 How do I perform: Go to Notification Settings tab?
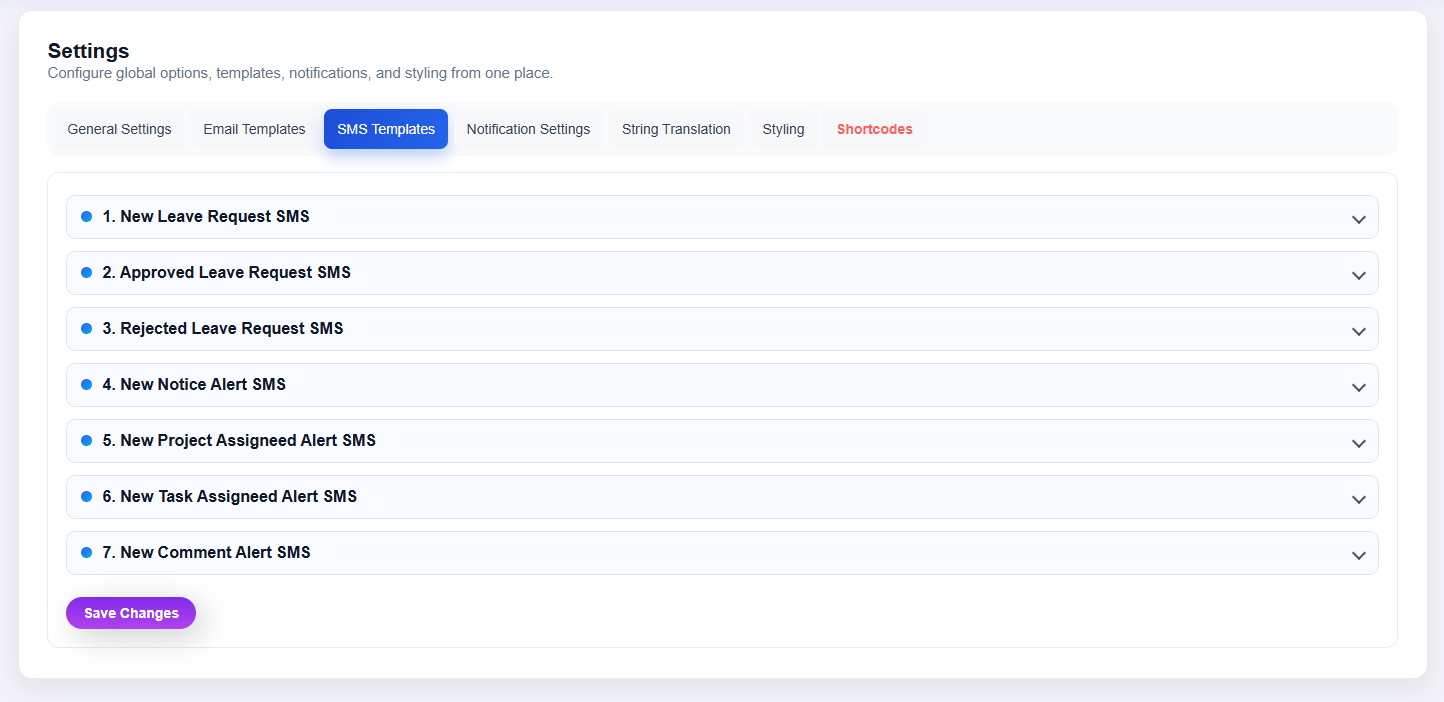pos(528,129)
